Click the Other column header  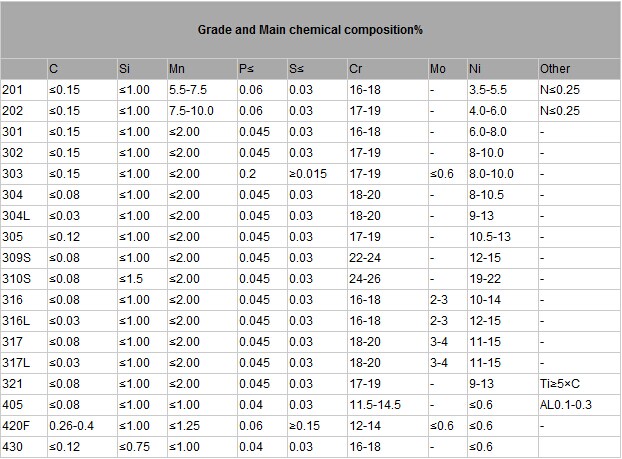(x=555, y=69)
